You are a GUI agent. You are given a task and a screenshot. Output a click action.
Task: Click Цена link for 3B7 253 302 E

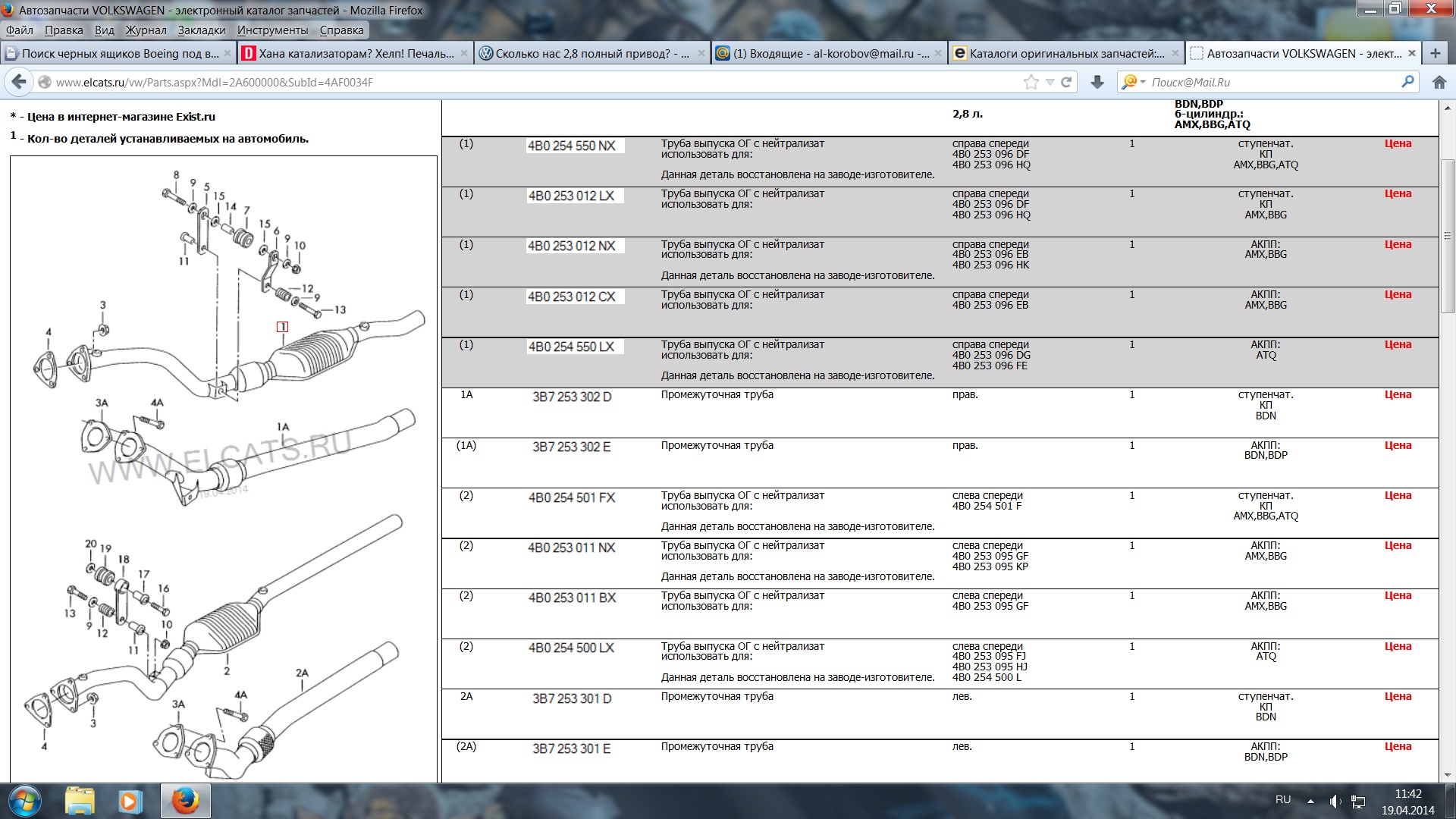1398,445
